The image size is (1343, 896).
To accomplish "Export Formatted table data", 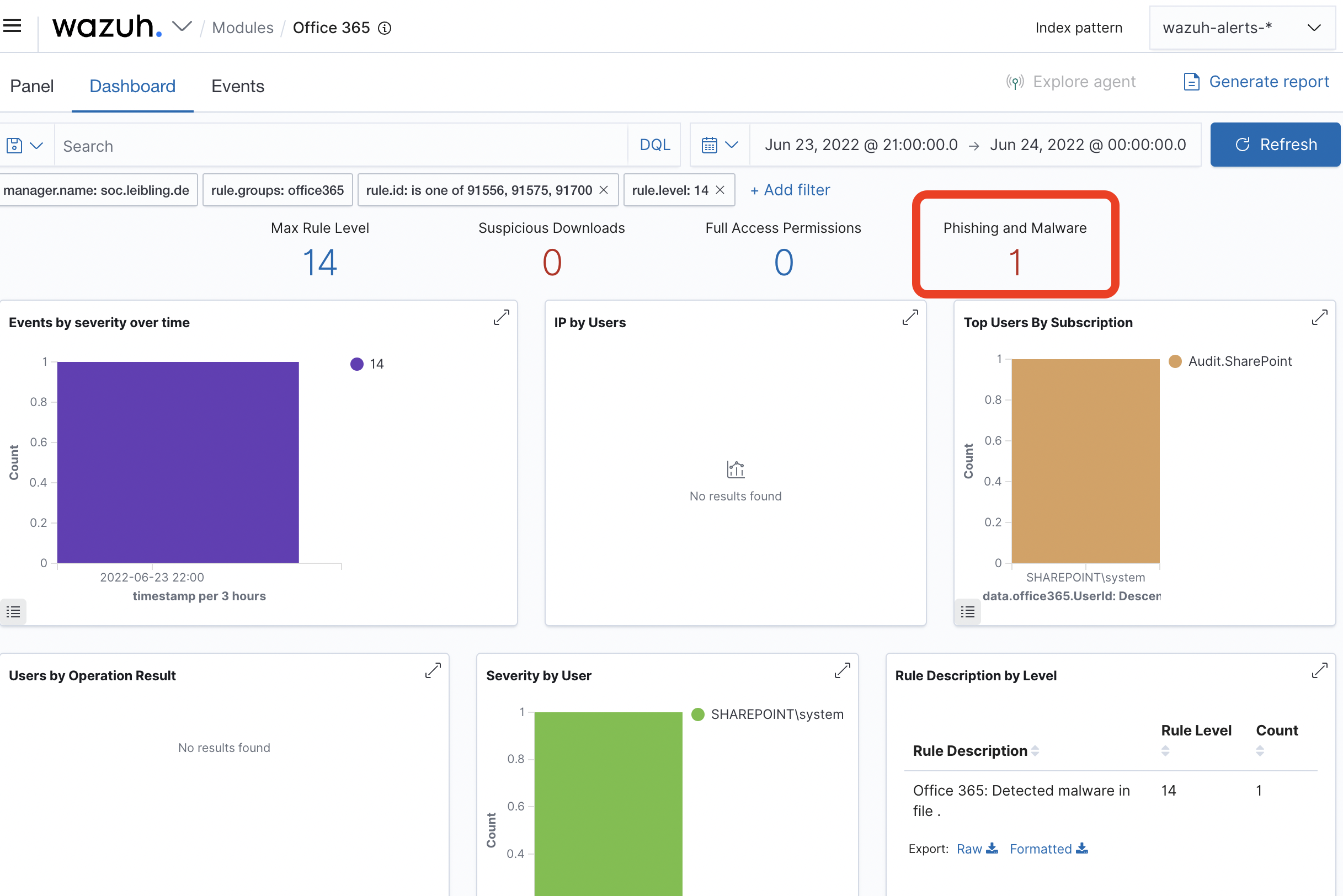I will [x=1049, y=849].
